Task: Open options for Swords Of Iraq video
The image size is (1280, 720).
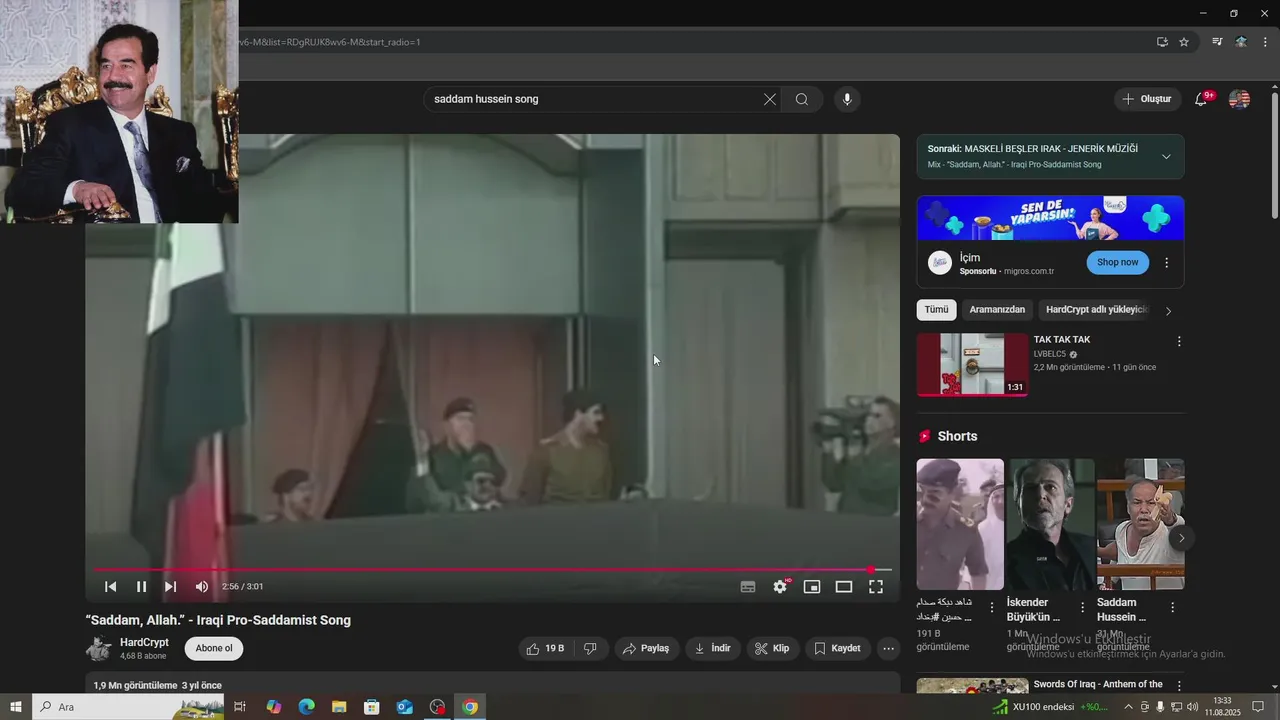Action: coord(1179,686)
